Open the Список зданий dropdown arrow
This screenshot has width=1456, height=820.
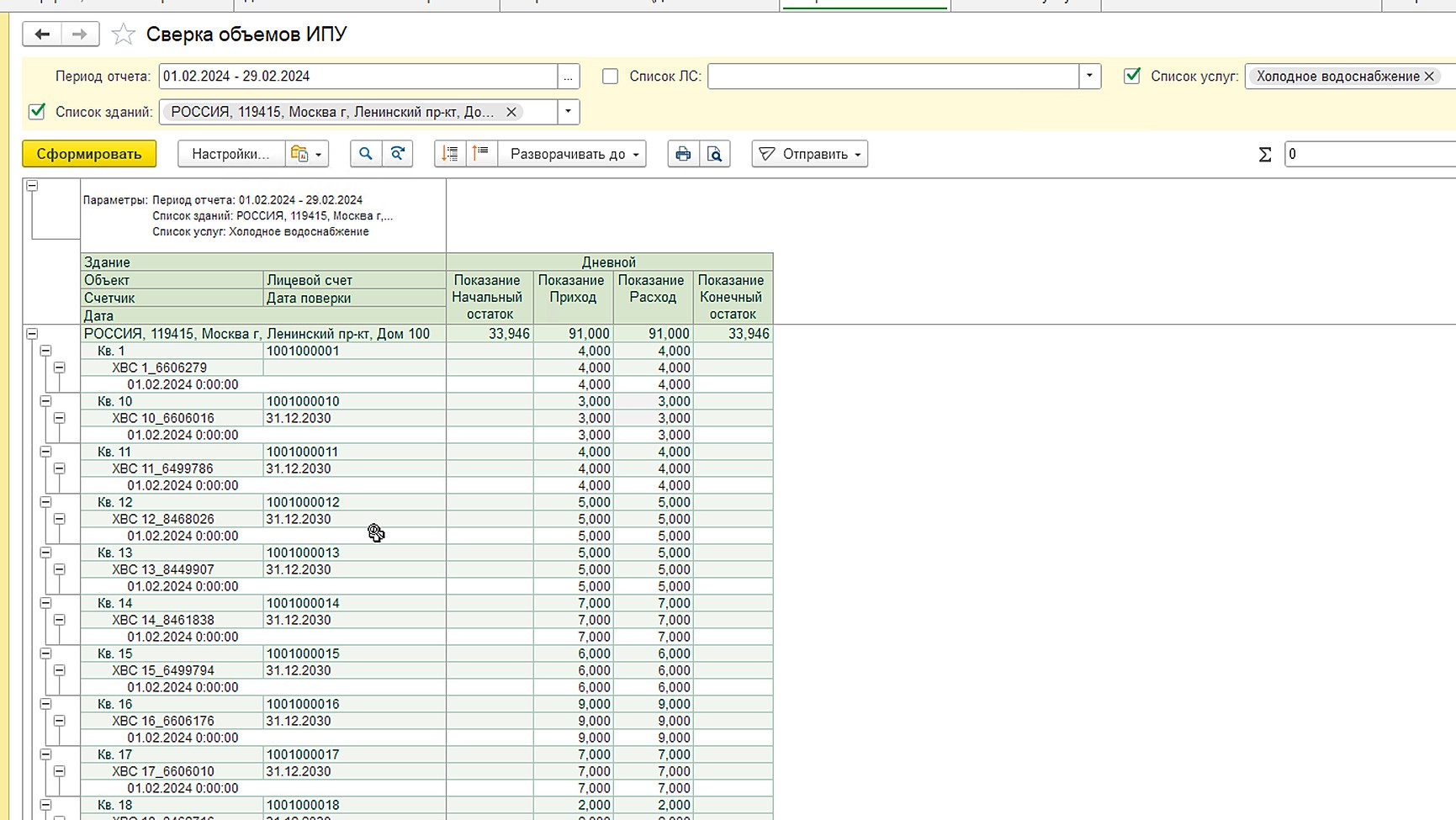coord(569,112)
